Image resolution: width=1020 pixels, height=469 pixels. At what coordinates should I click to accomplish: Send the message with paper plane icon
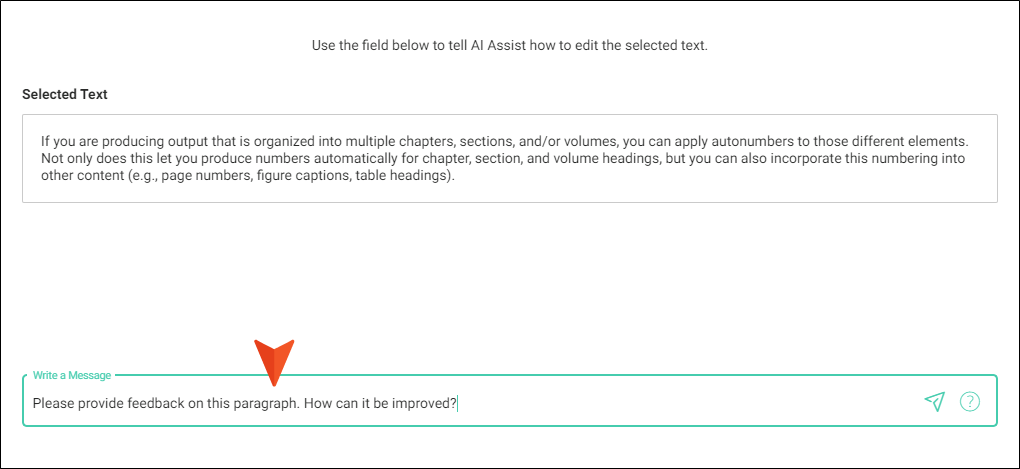pos(934,402)
